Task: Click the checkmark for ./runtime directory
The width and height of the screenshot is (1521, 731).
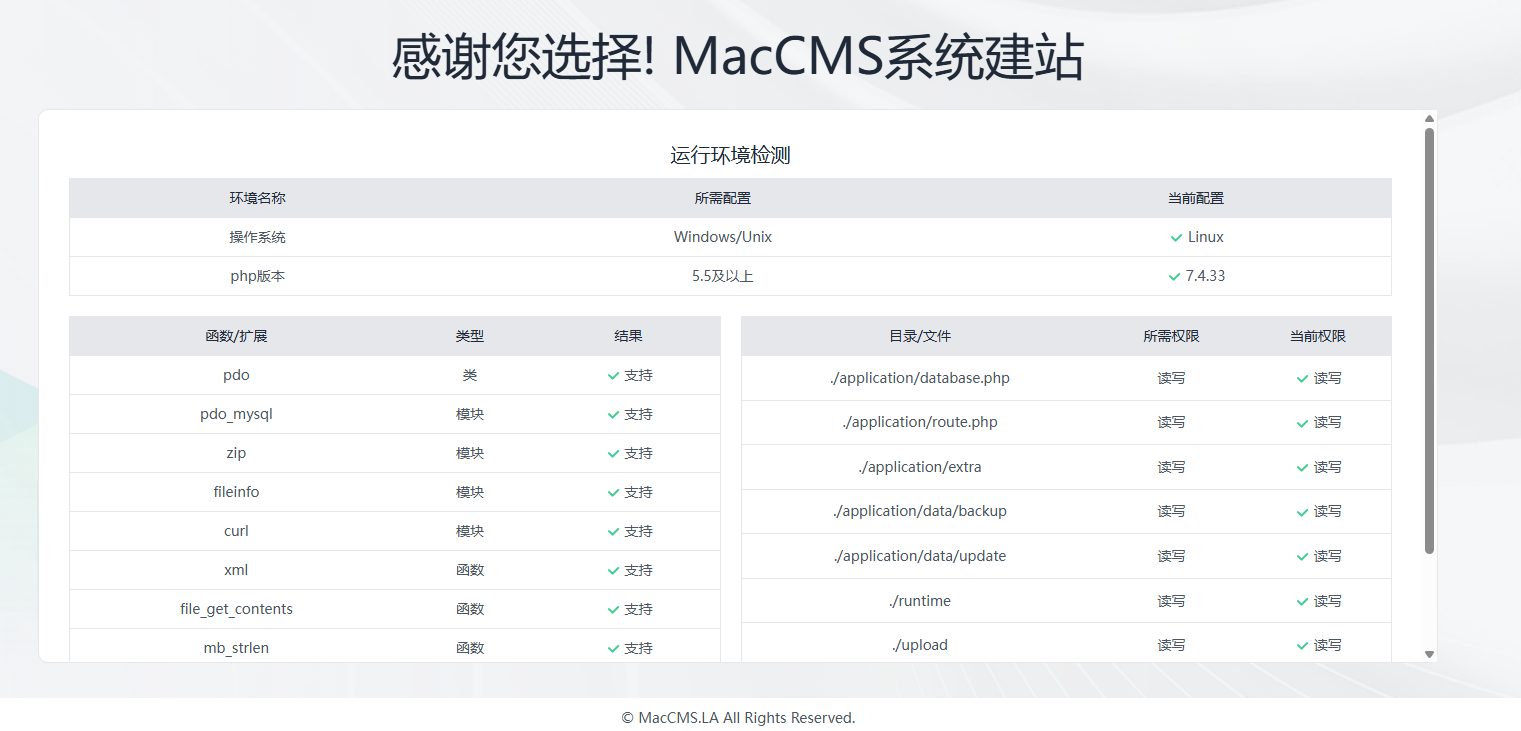Action: point(1302,602)
